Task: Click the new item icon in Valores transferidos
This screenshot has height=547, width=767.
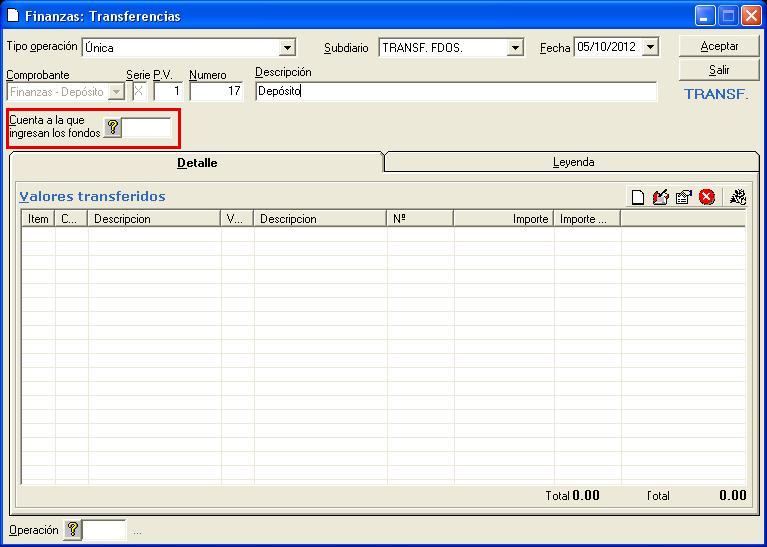Action: [x=637, y=197]
